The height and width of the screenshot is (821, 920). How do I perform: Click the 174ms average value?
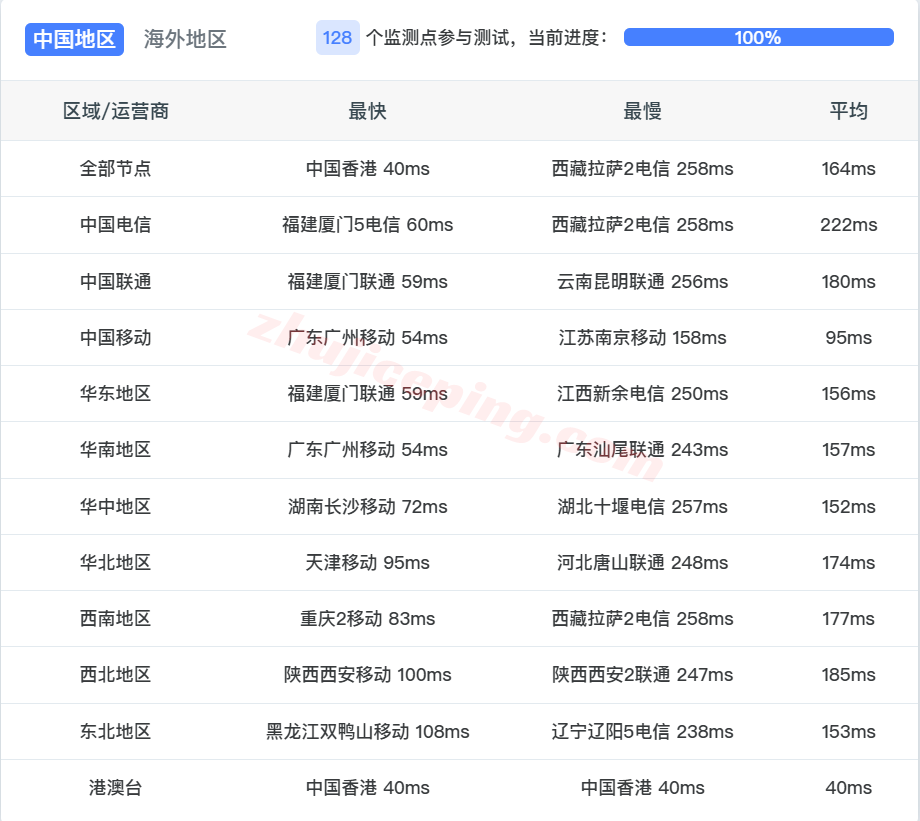848,562
